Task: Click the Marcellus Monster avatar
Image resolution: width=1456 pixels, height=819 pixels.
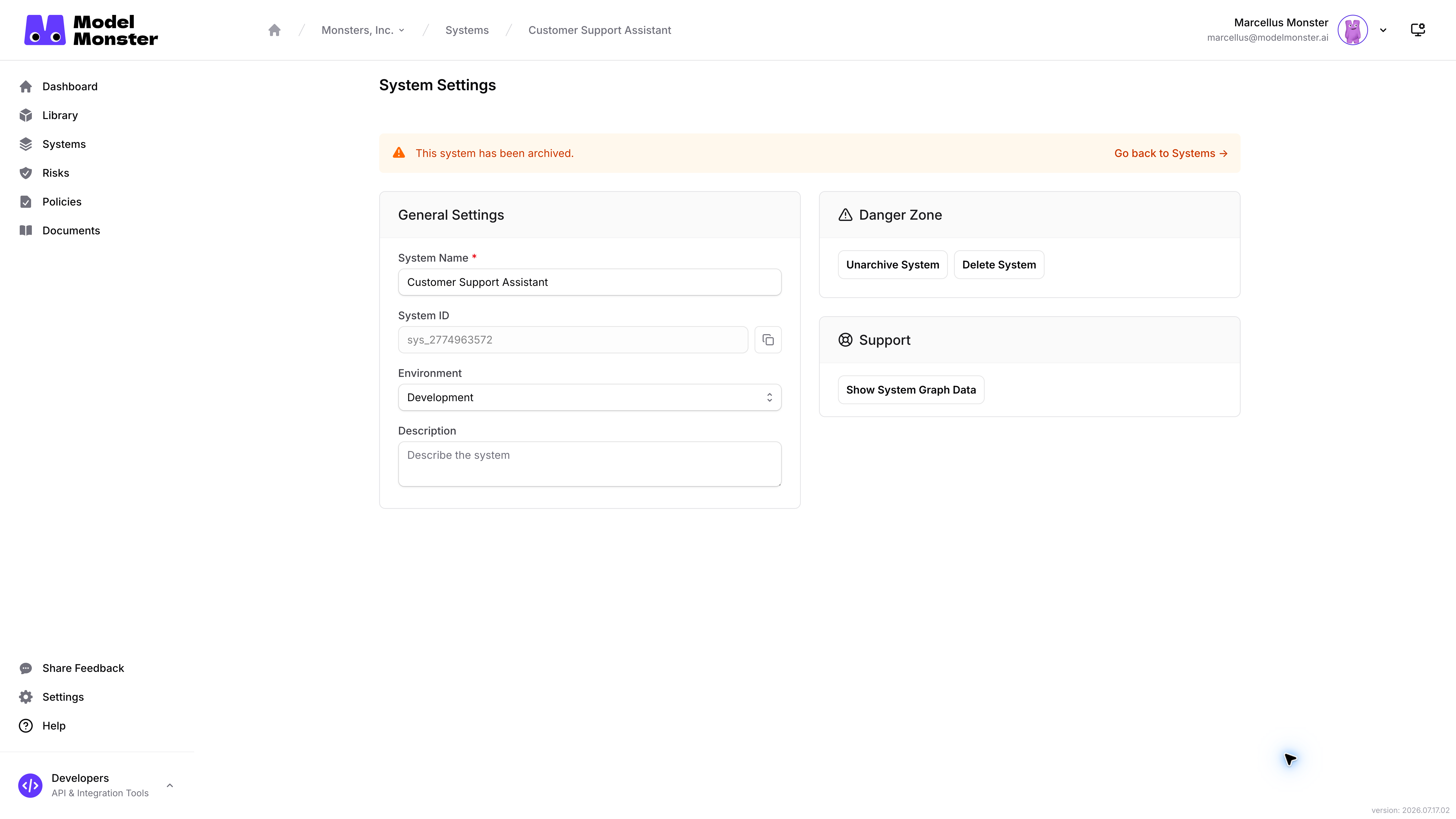Action: click(1353, 30)
